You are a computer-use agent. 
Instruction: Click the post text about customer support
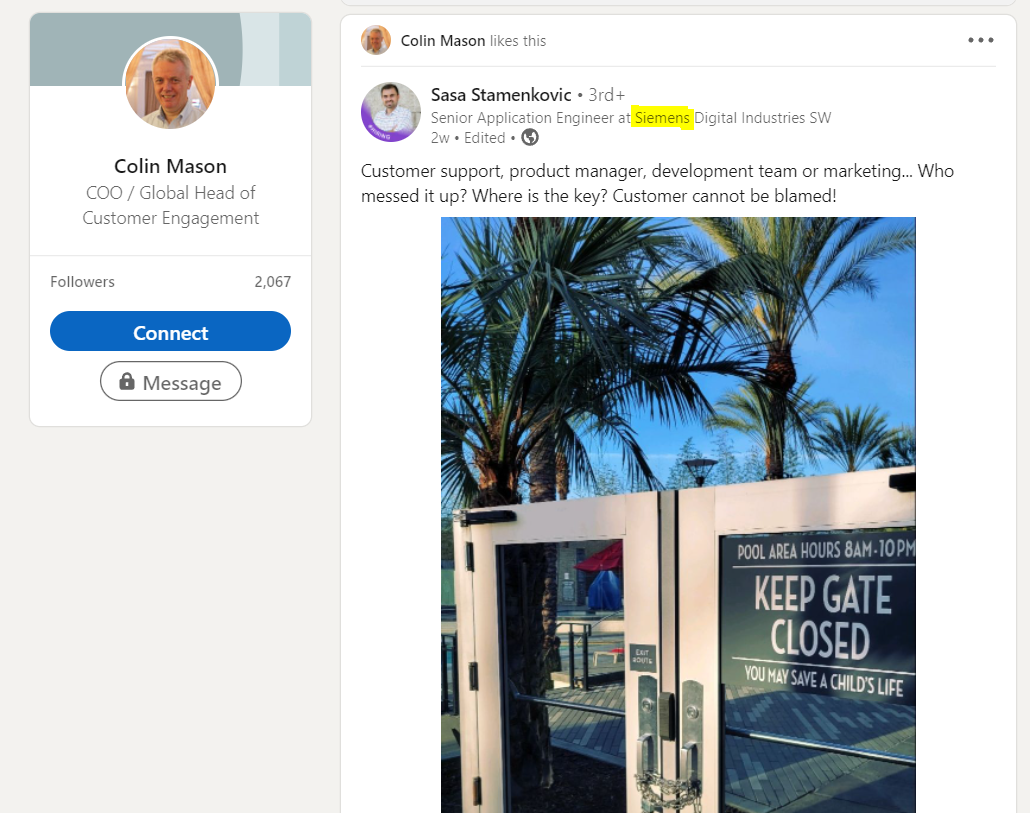657,183
